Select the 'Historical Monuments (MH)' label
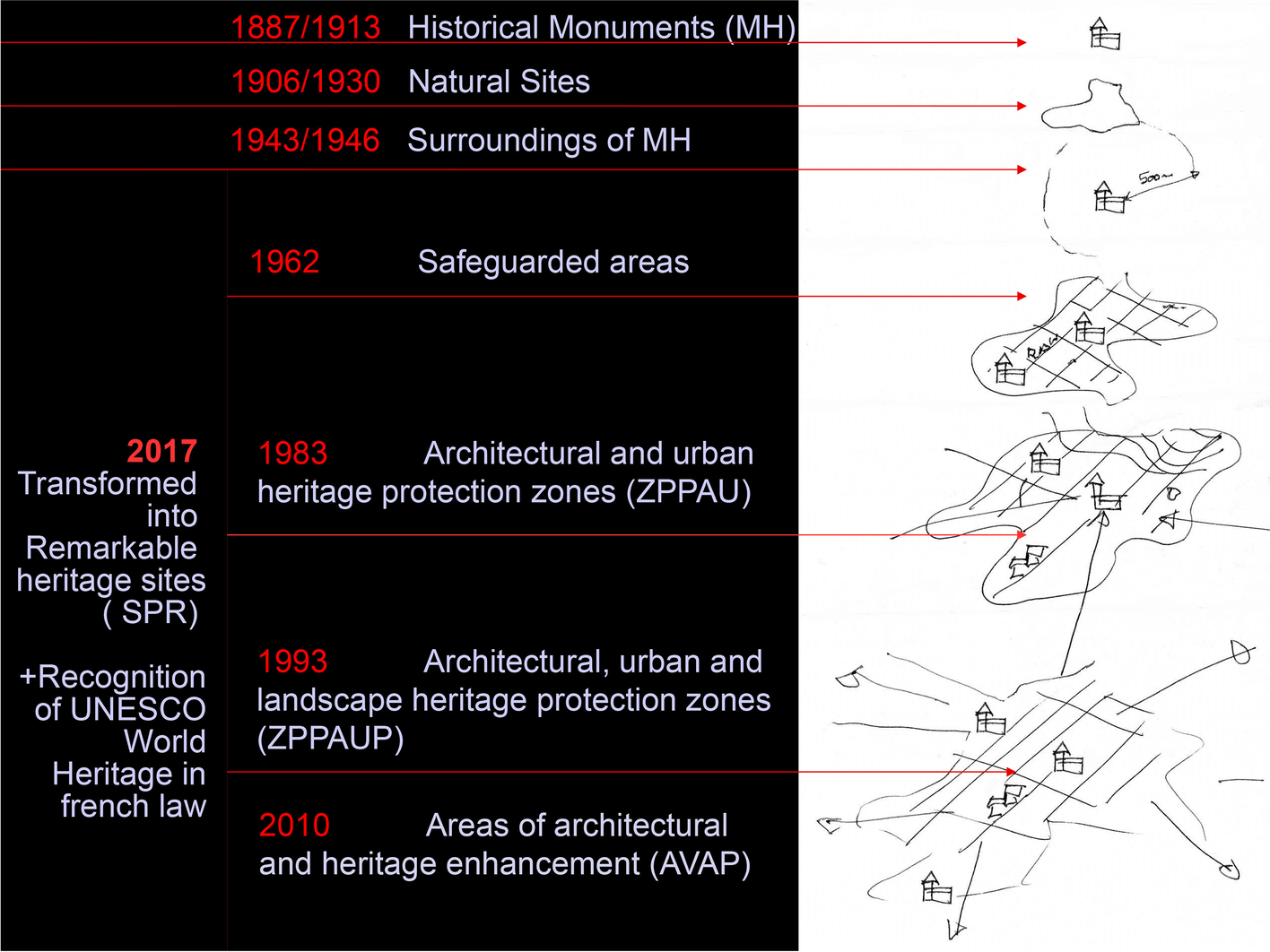The width and height of the screenshot is (1270, 952). [x=602, y=28]
